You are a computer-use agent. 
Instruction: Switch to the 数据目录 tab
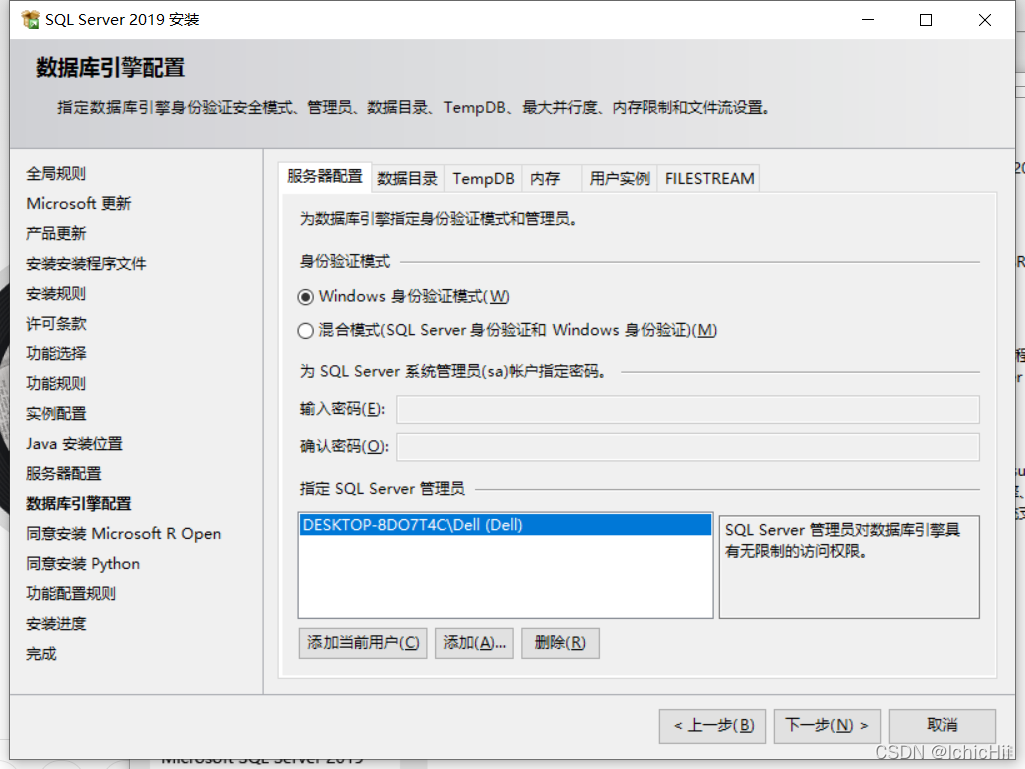tap(408, 179)
